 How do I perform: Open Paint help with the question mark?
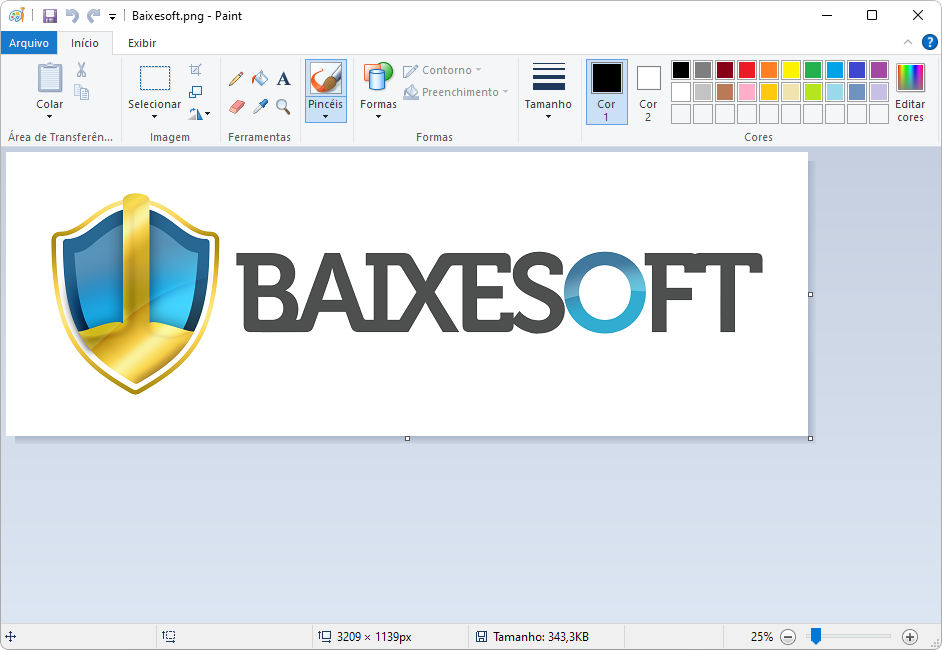pos(929,42)
